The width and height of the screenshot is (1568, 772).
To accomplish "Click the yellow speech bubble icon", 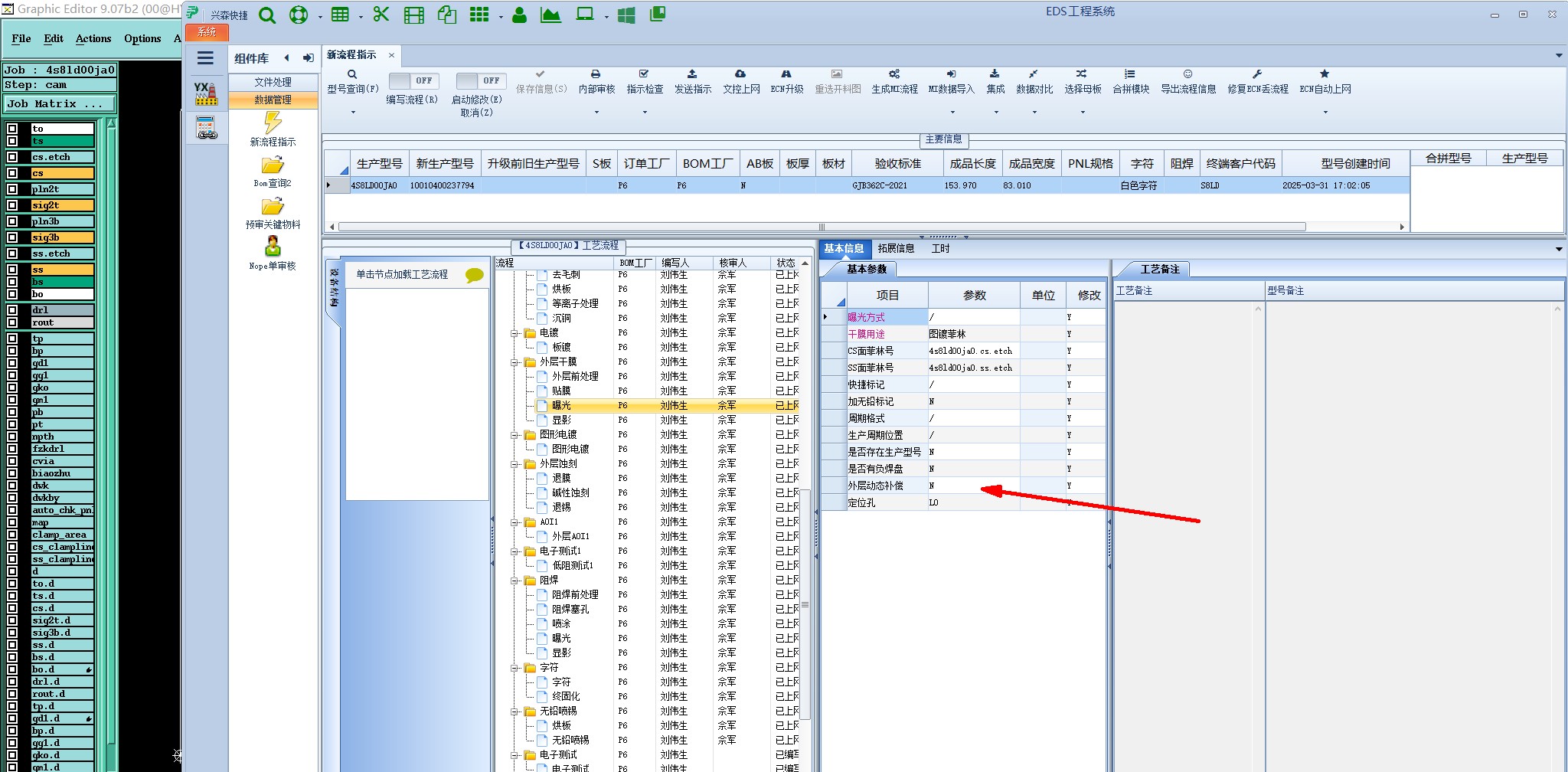I will 474,275.
